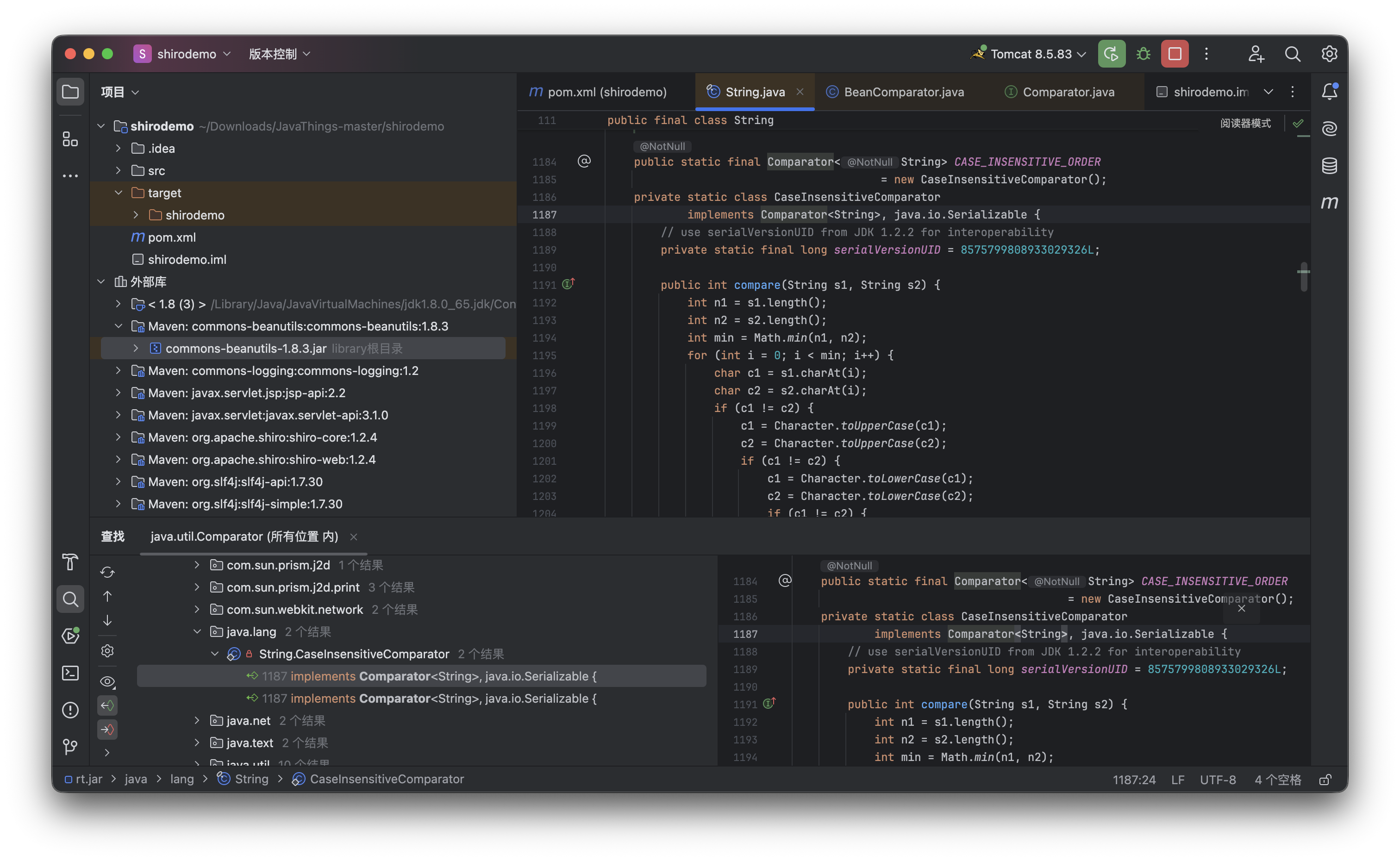Open the Terminal tool window
The image size is (1400, 861).
point(70,673)
